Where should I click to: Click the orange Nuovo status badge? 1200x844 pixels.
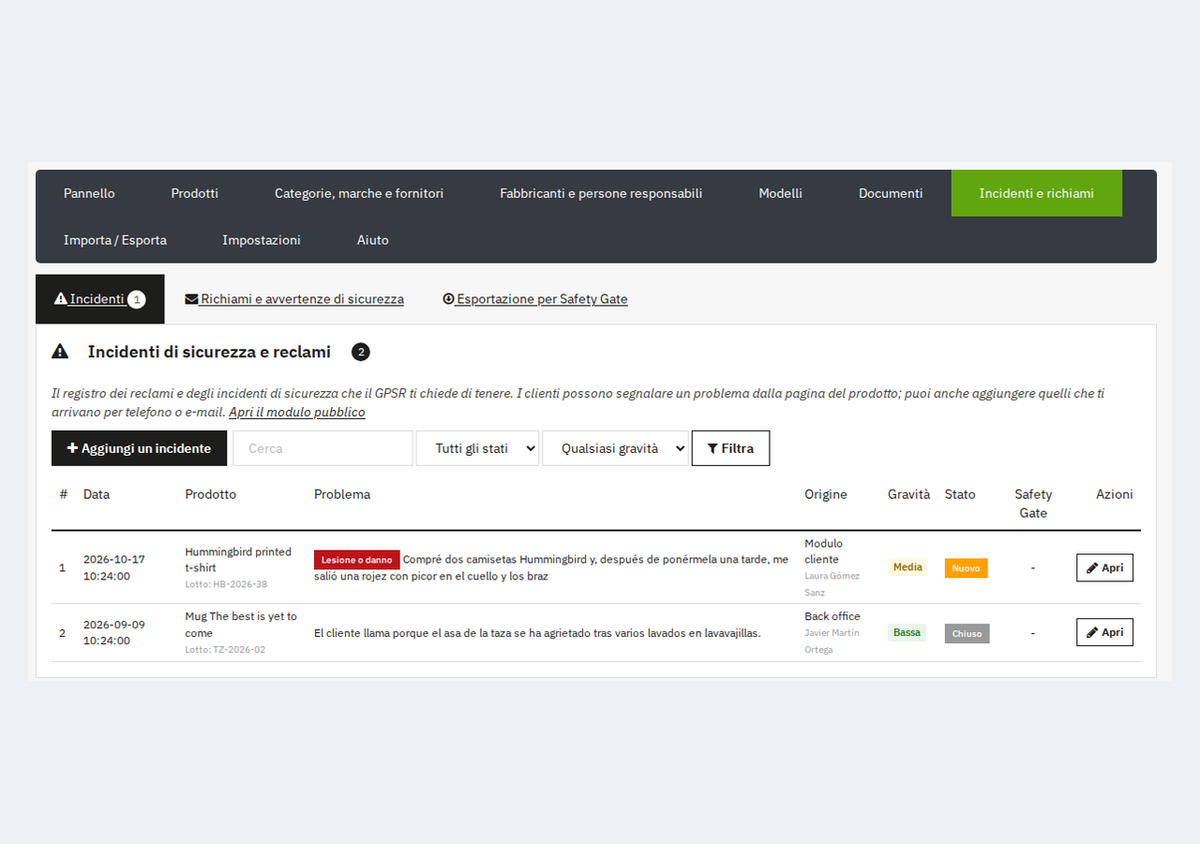coord(966,568)
